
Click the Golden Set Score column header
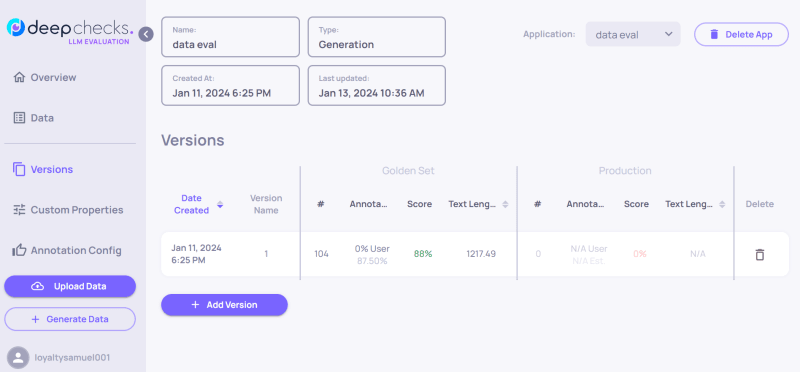click(x=419, y=204)
